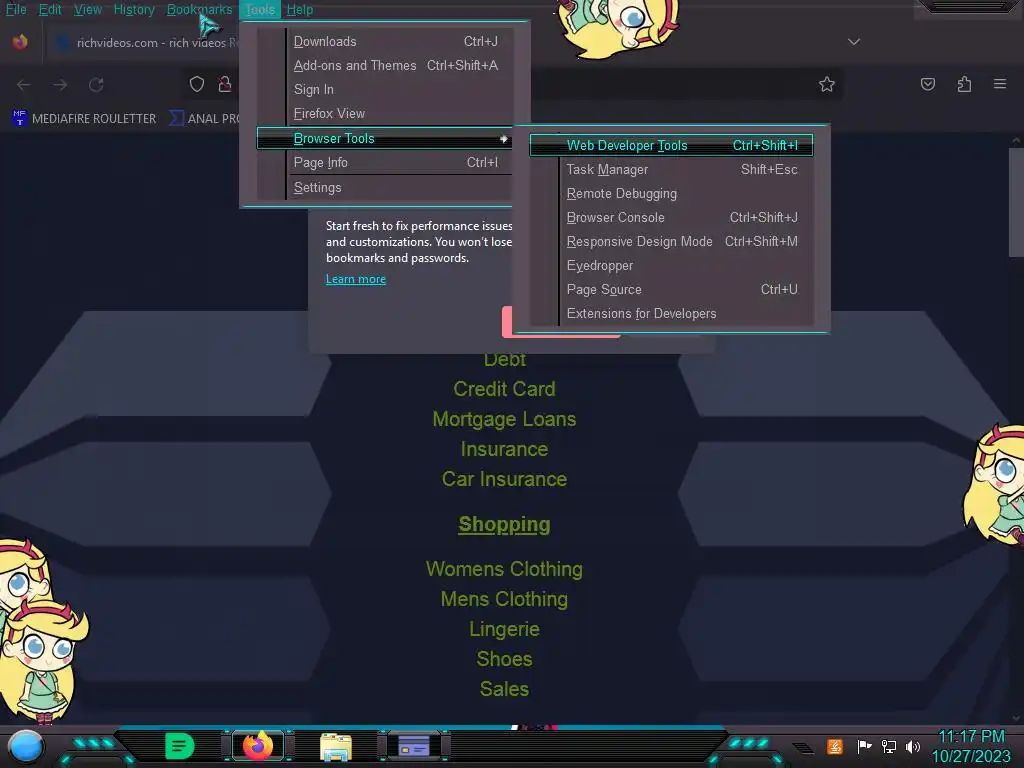Launch Web Developer Tools
The height and width of the screenshot is (768, 1024).
(x=671, y=145)
